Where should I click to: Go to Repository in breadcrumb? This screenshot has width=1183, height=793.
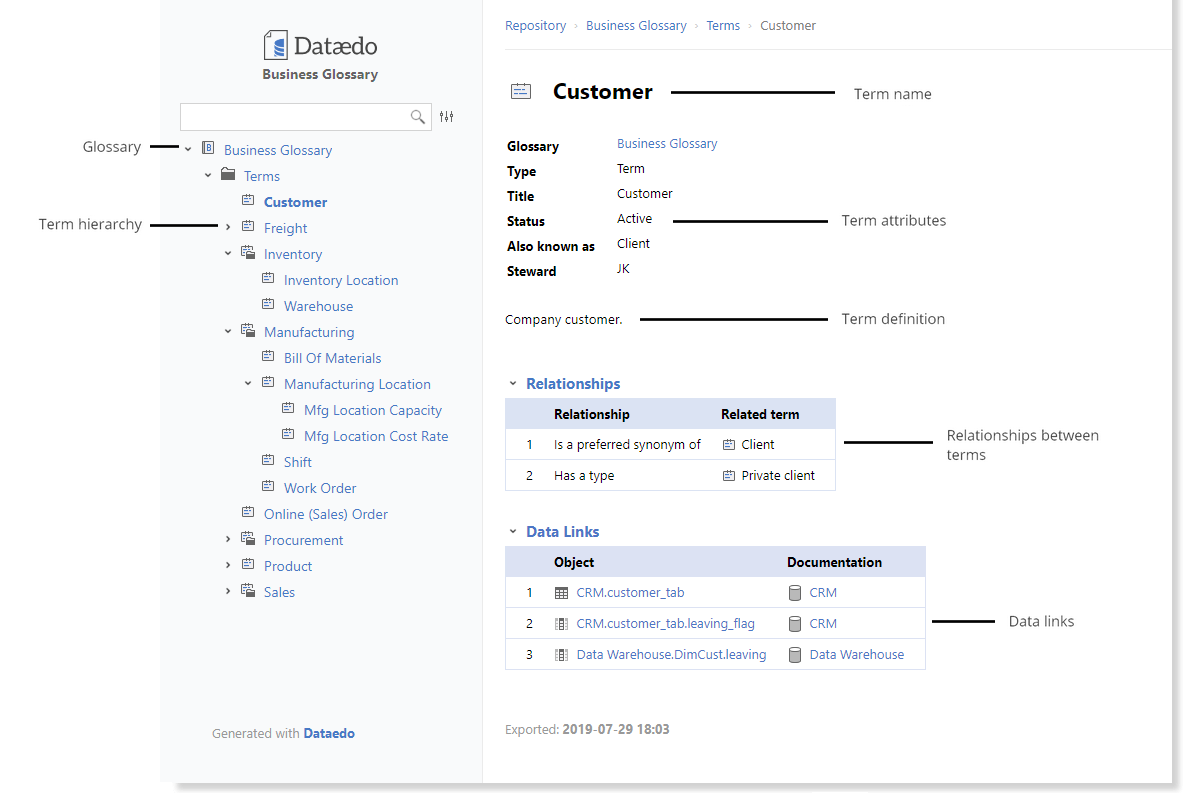coord(535,26)
